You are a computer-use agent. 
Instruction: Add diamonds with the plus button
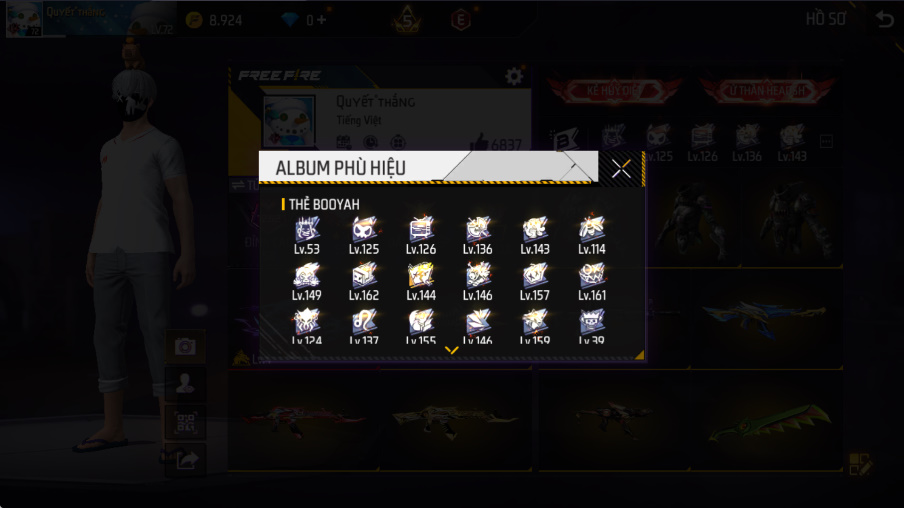point(321,20)
